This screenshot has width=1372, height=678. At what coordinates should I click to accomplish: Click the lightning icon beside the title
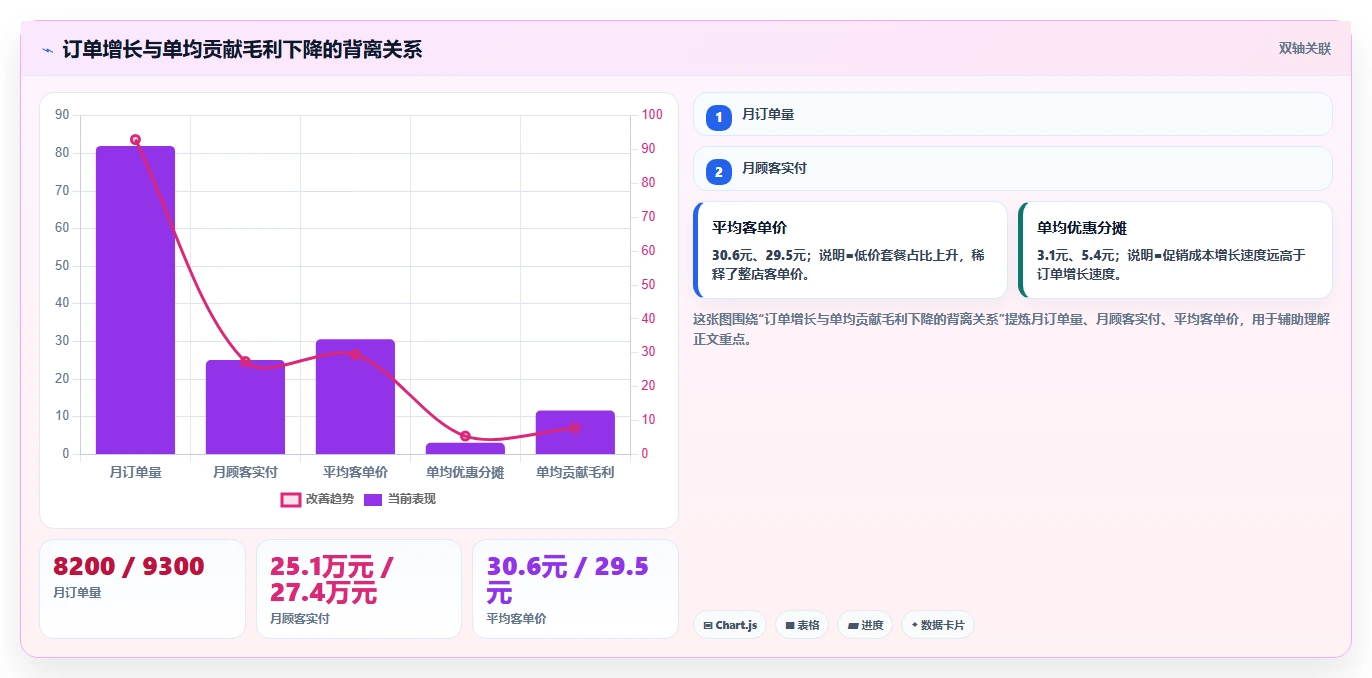pos(47,50)
